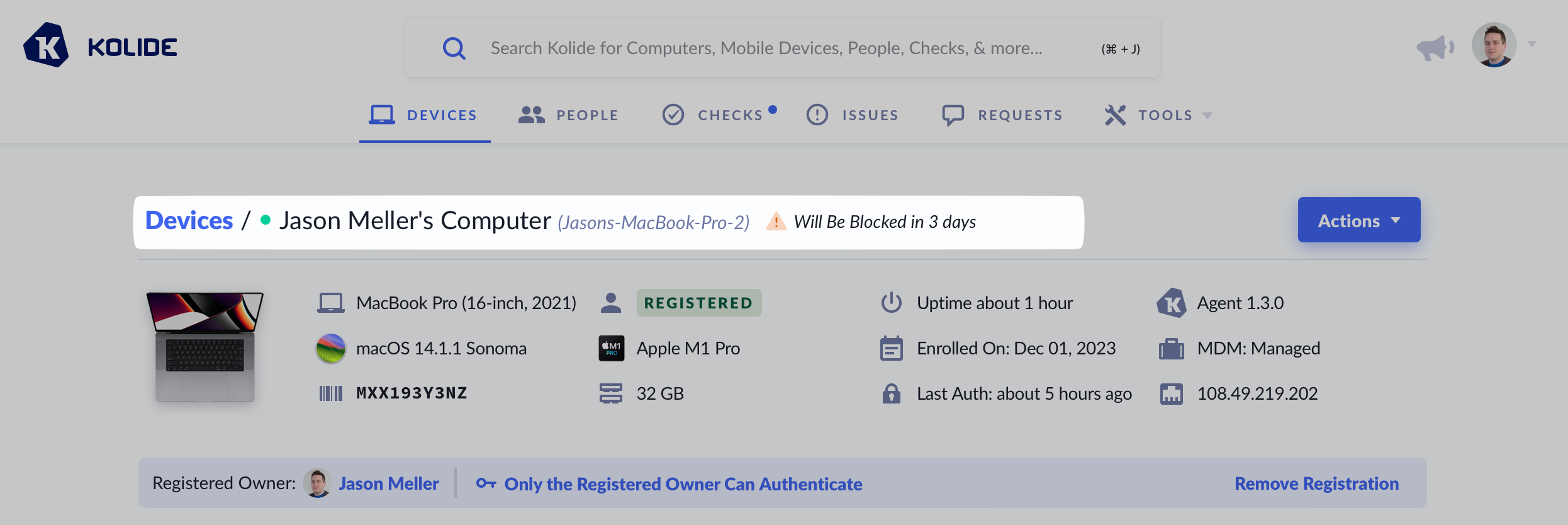Click the Kolide Agent version icon
This screenshot has width=1568, height=525.
[1171, 303]
